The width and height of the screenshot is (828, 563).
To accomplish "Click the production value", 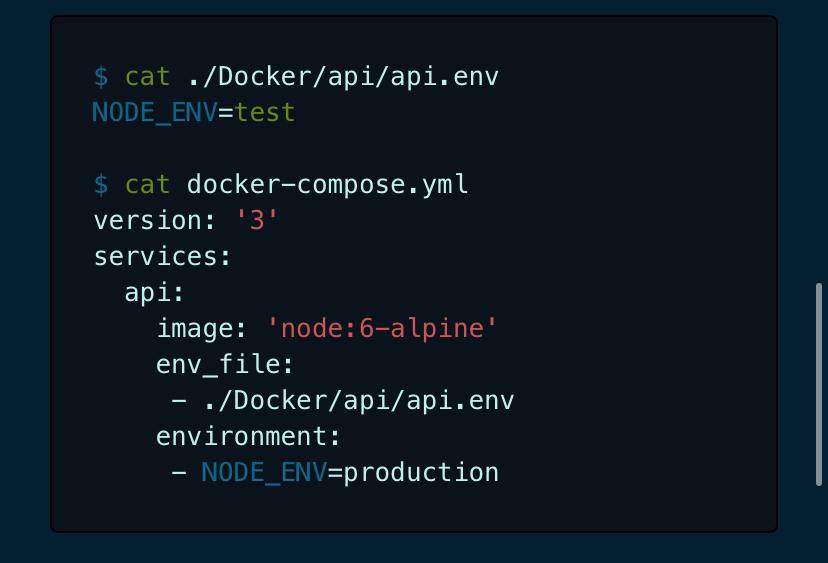I will pyautogui.click(x=421, y=472).
